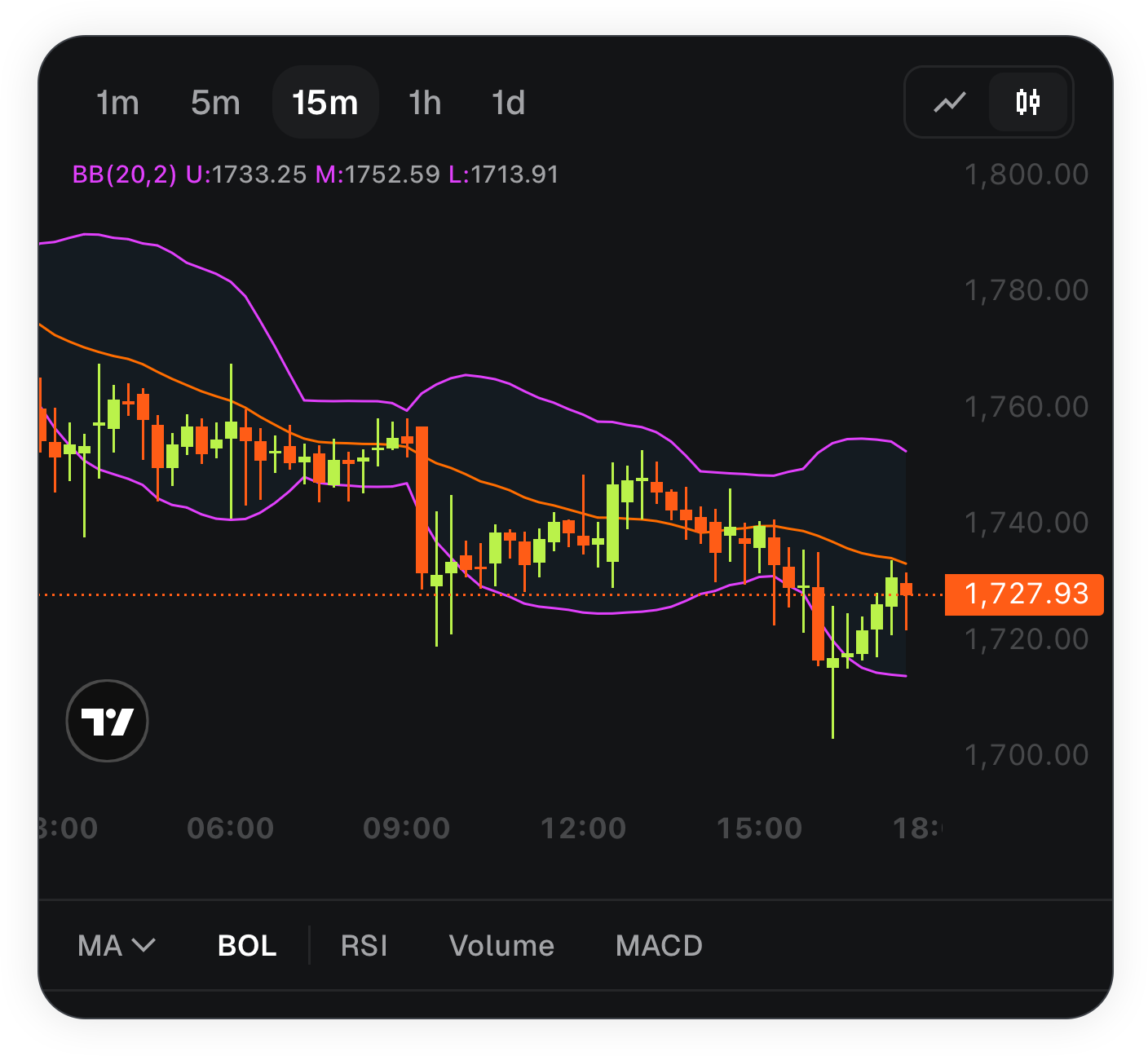Click the tall green candle after 12:00
The image size is (1148, 1056).
pos(612,524)
